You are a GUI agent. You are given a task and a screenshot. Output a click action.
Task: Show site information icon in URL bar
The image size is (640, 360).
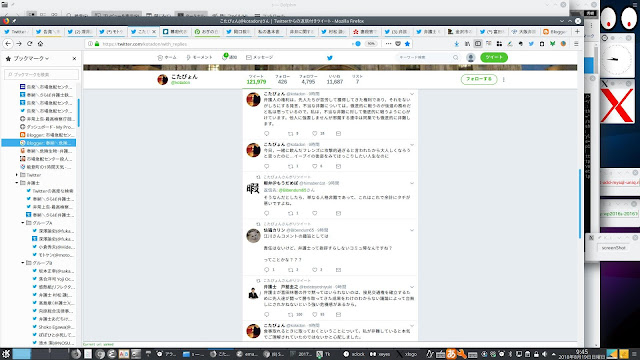[90, 44]
